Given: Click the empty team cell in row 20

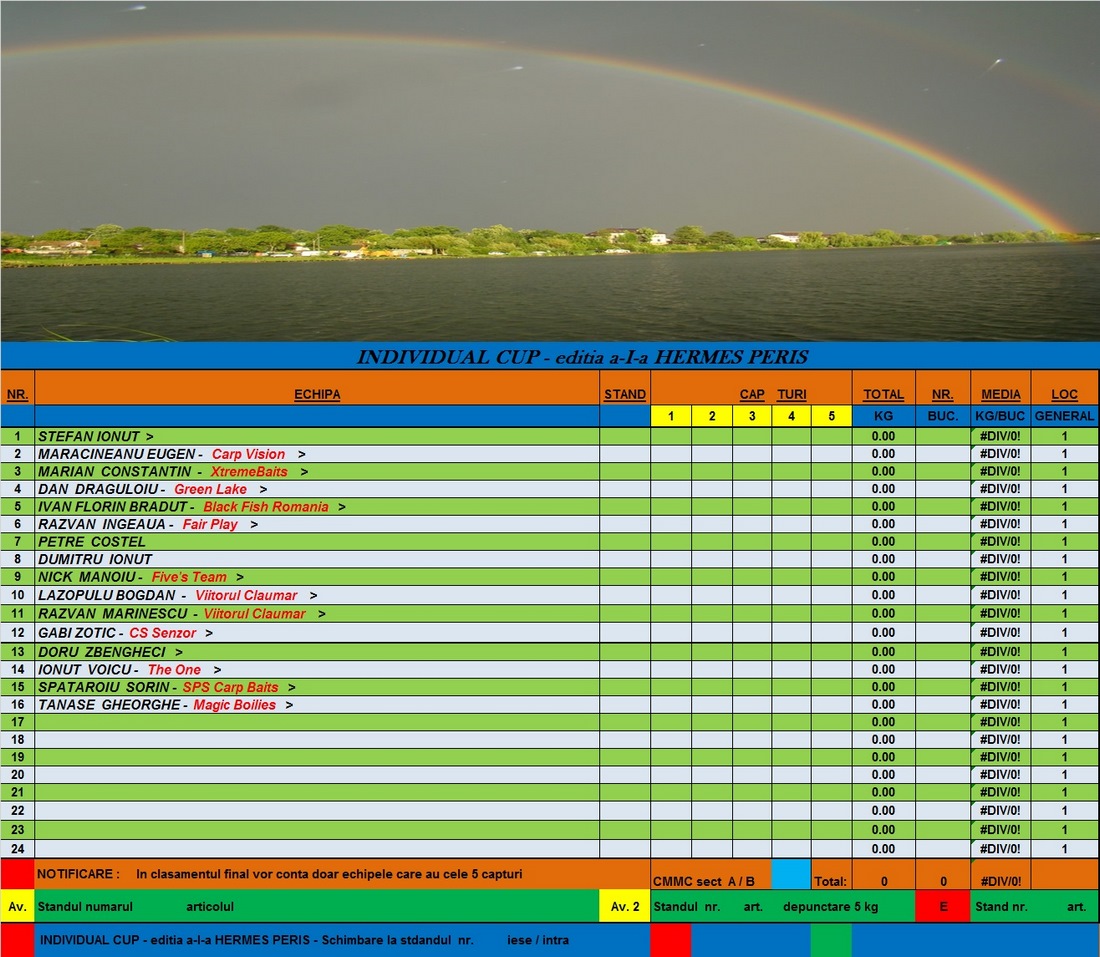Looking at the screenshot, I should click(x=317, y=775).
